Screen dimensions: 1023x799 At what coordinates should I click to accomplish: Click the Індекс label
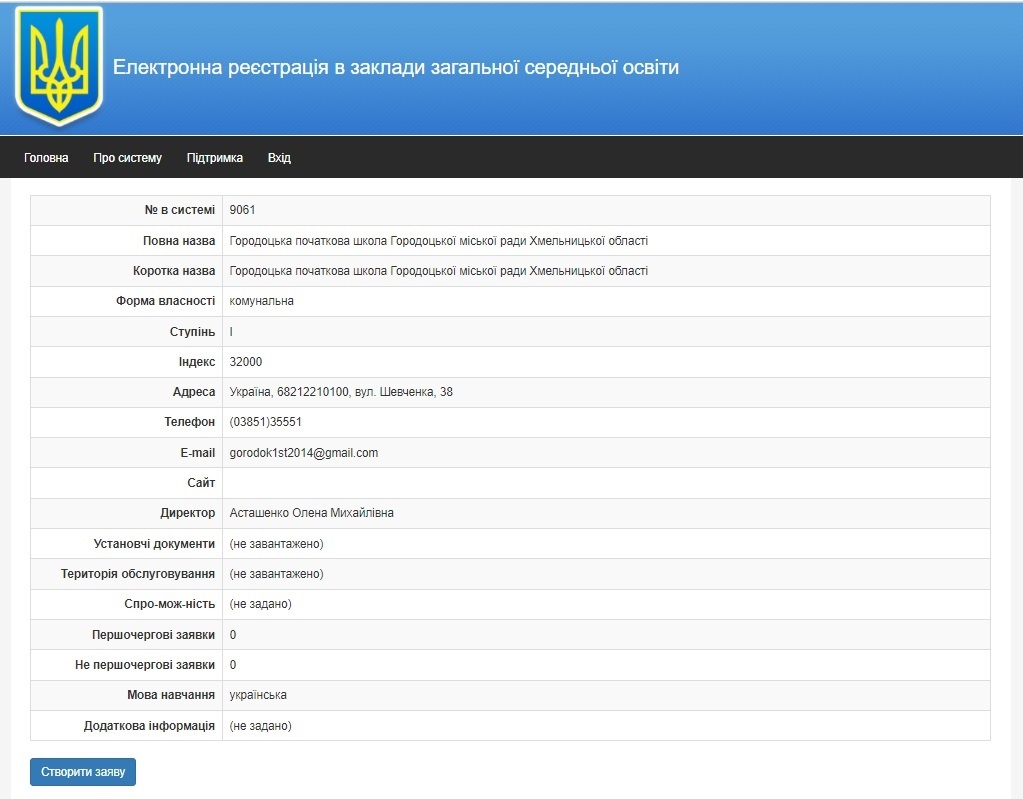pyautogui.click(x=197, y=361)
